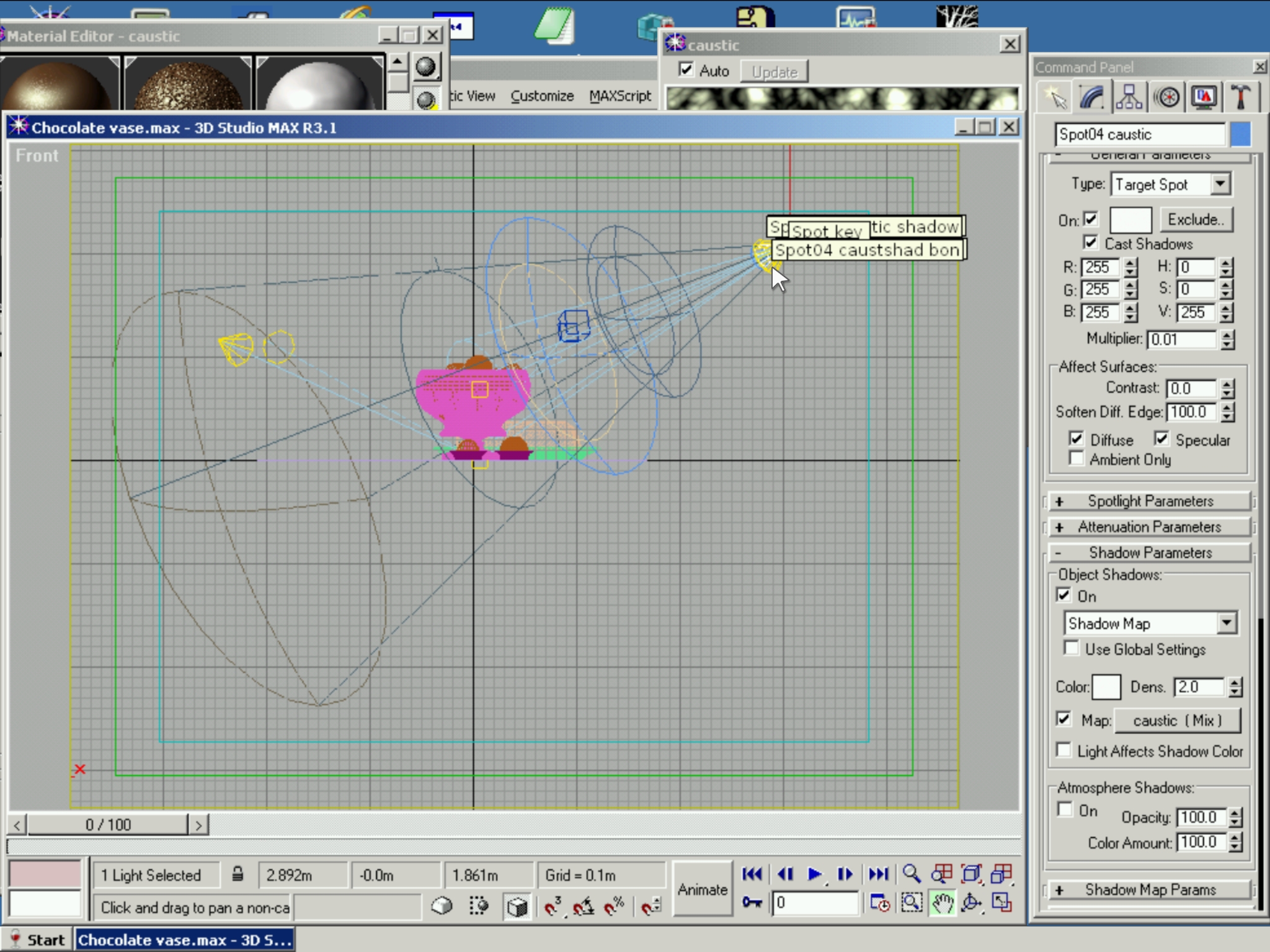
Task: Click the shadow Color swatch
Action: coord(1106,687)
